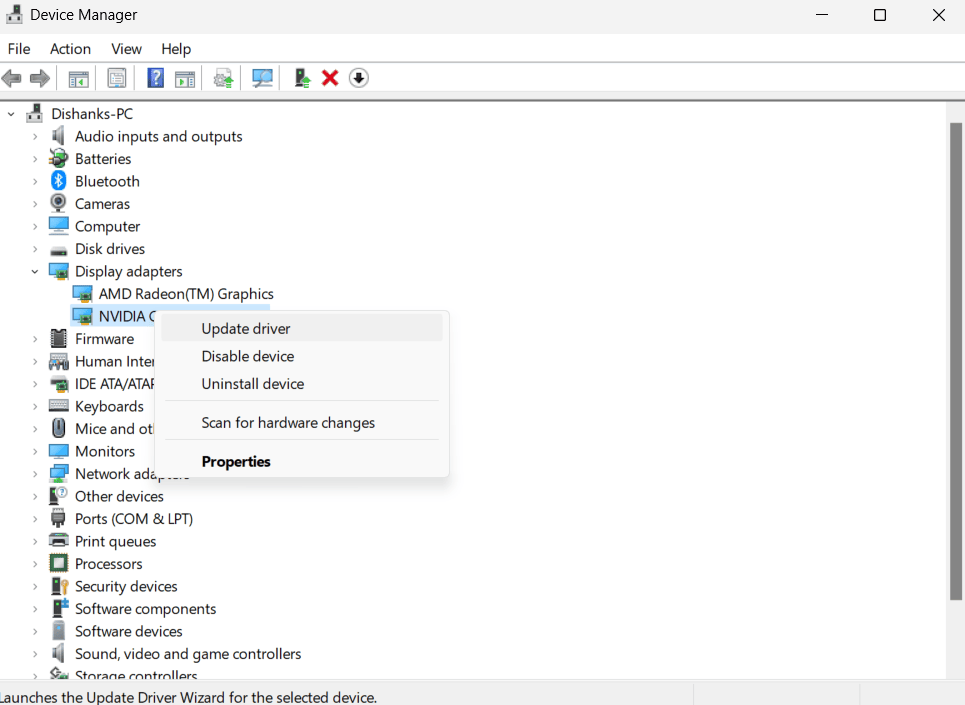The width and height of the screenshot is (965, 705).
Task: Open the Action menu
Action: point(70,48)
